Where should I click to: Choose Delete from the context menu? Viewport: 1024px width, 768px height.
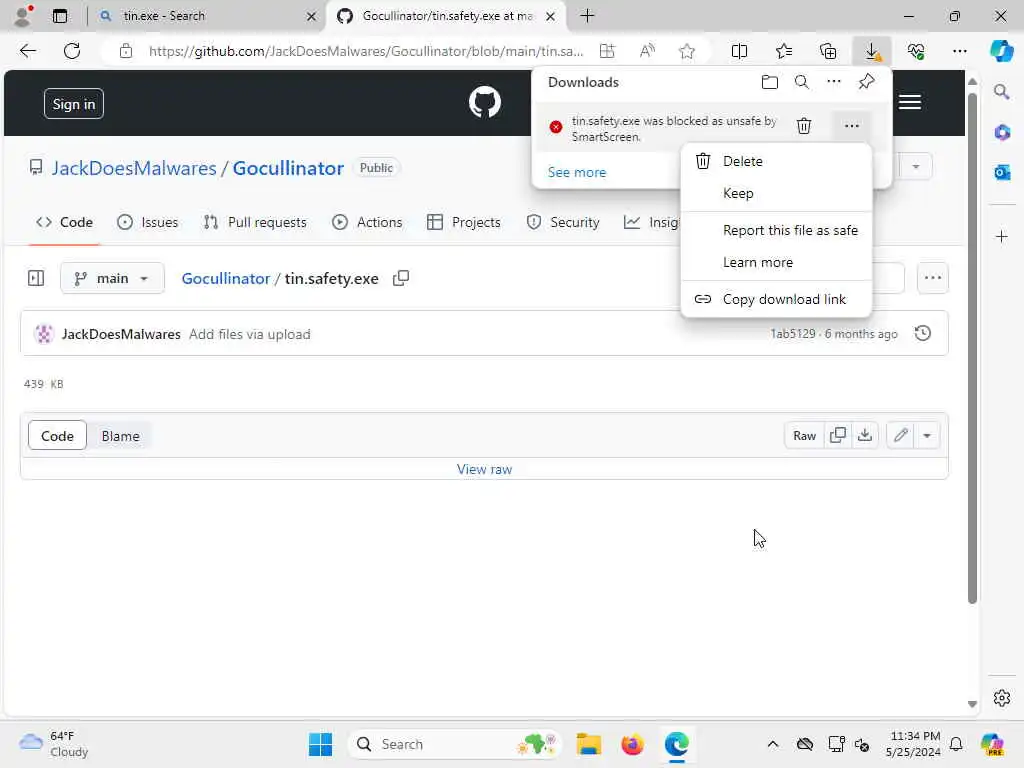(x=776, y=161)
